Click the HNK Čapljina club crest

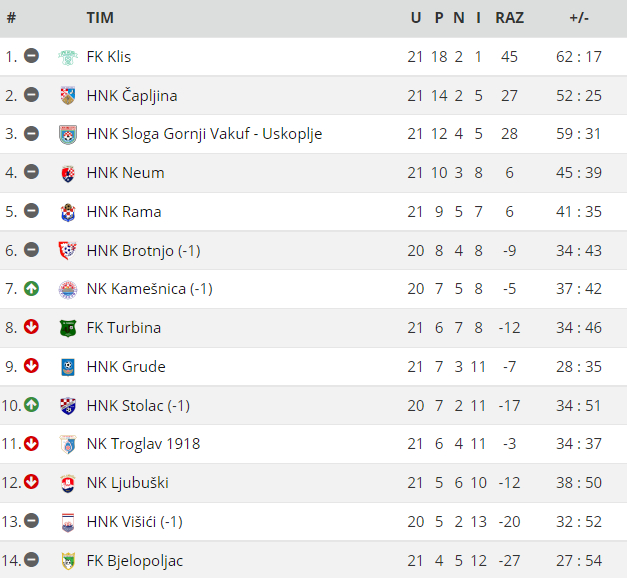tap(68, 96)
